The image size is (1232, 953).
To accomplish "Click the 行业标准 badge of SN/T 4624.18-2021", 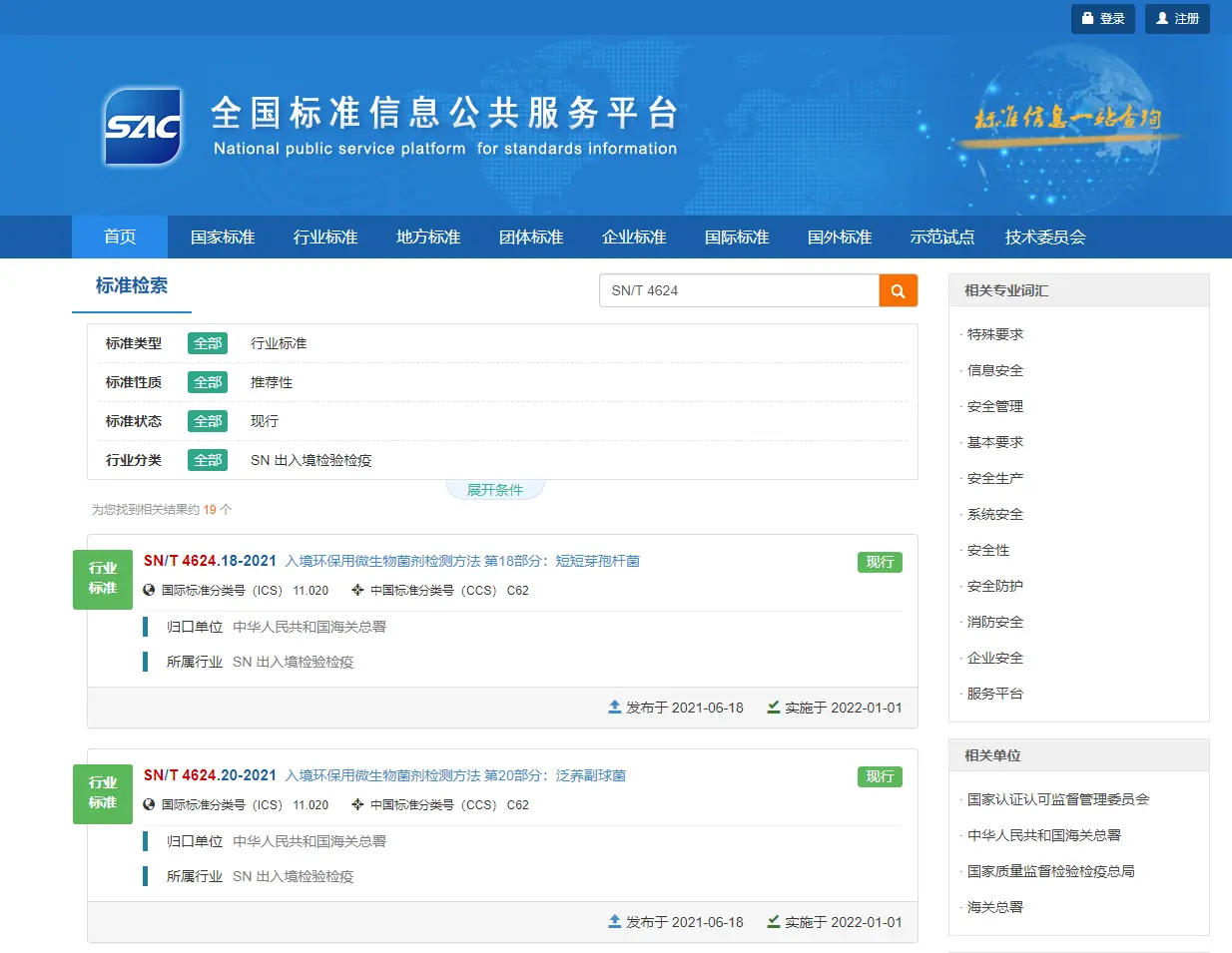I will click(x=103, y=579).
